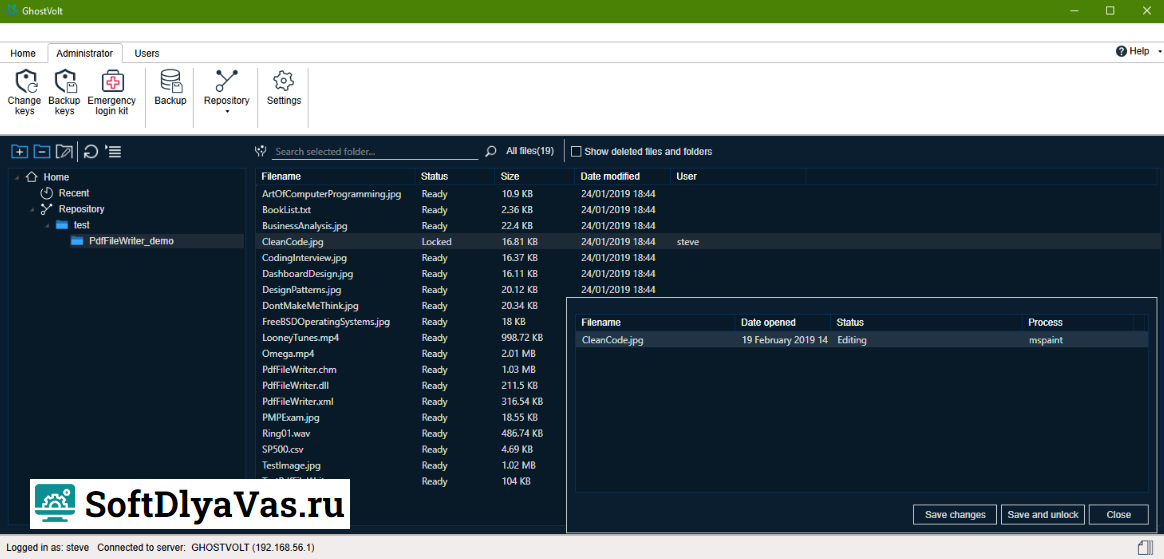Sort by Size column header
1164x559 pixels.
point(534,177)
